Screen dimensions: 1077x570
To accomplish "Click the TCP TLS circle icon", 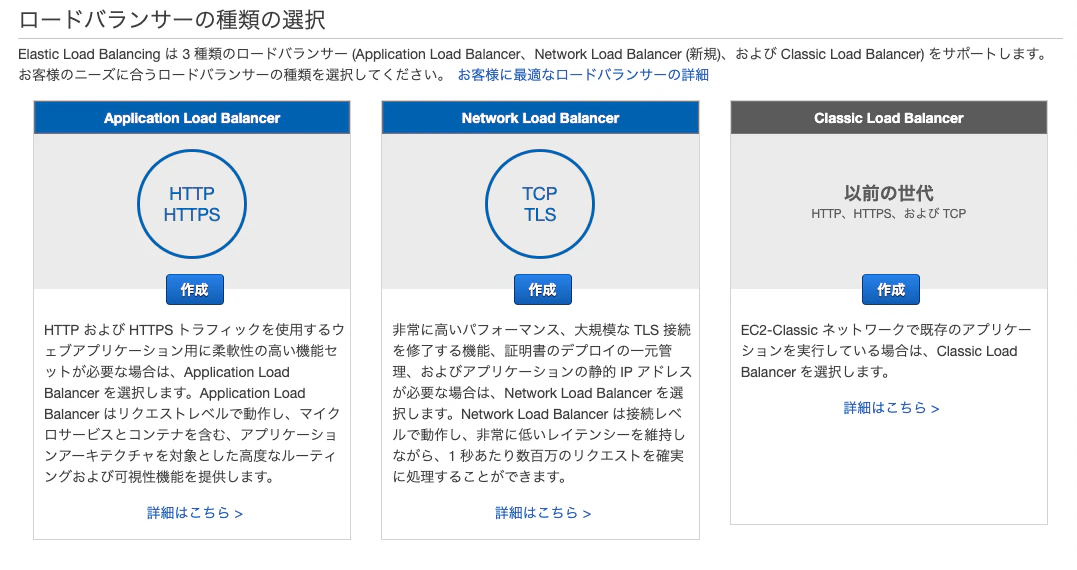I will click(x=540, y=204).
